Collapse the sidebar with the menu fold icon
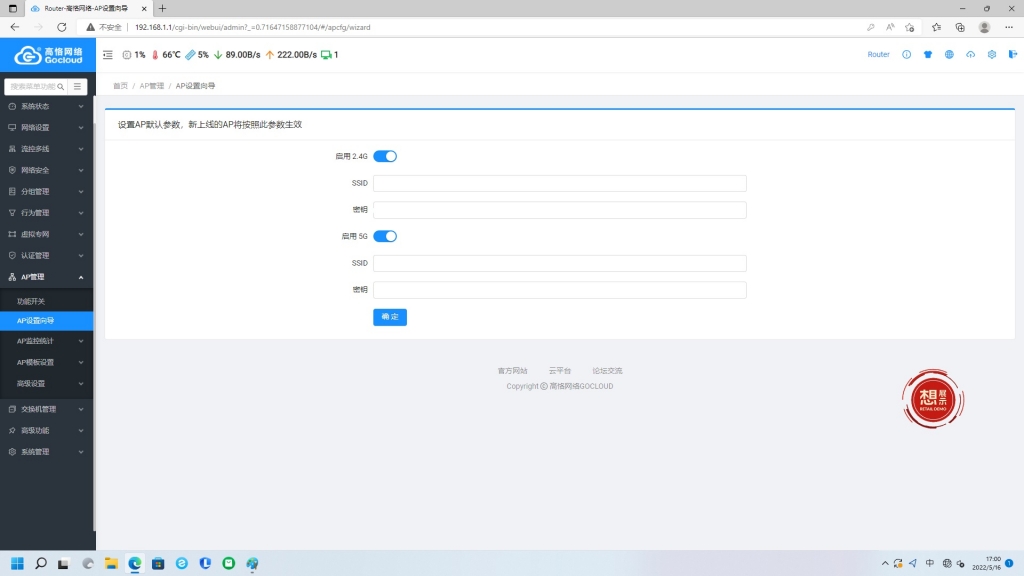This screenshot has height=576, width=1024. click(x=107, y=55)
